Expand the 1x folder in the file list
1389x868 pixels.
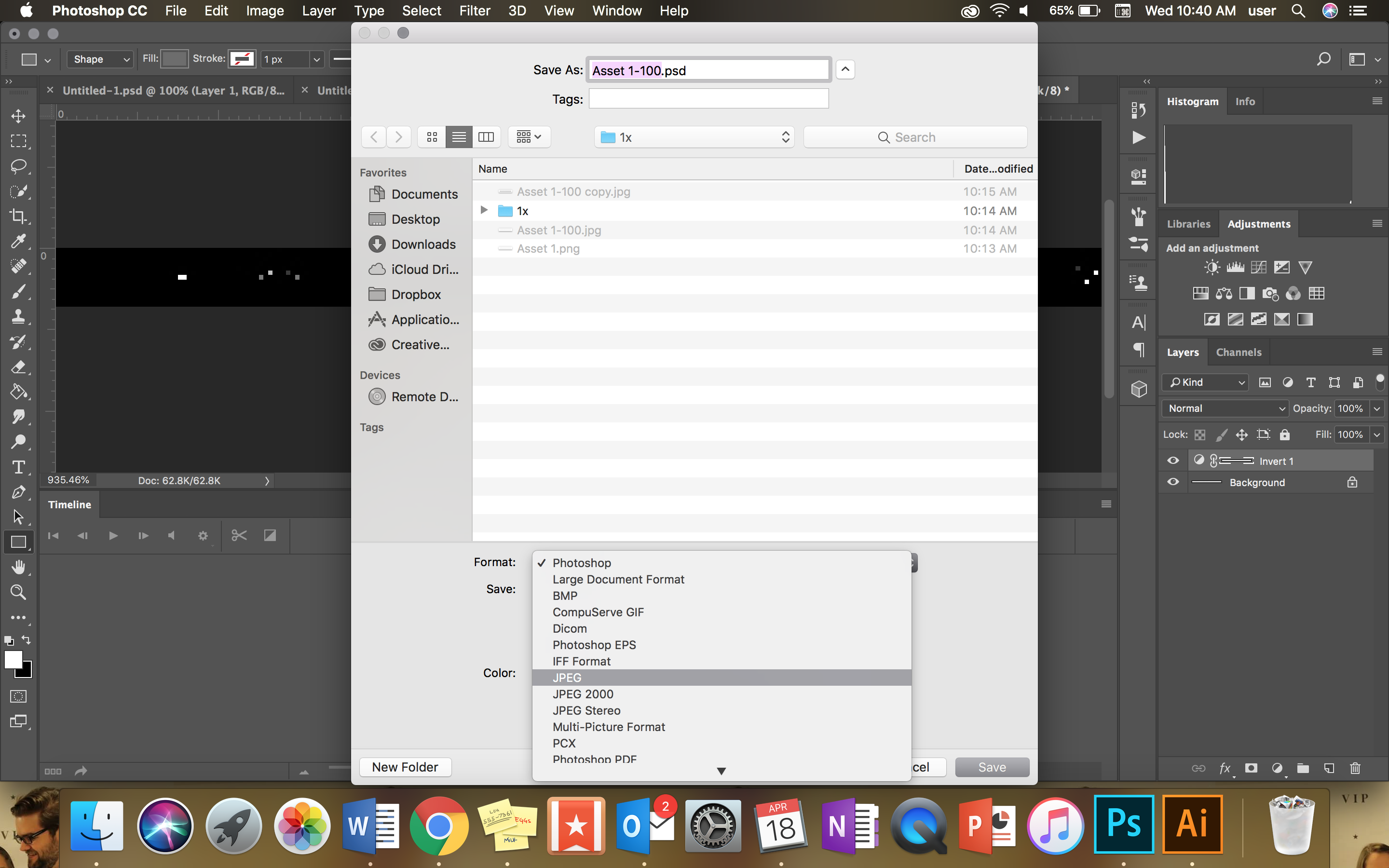pos(483,211)
